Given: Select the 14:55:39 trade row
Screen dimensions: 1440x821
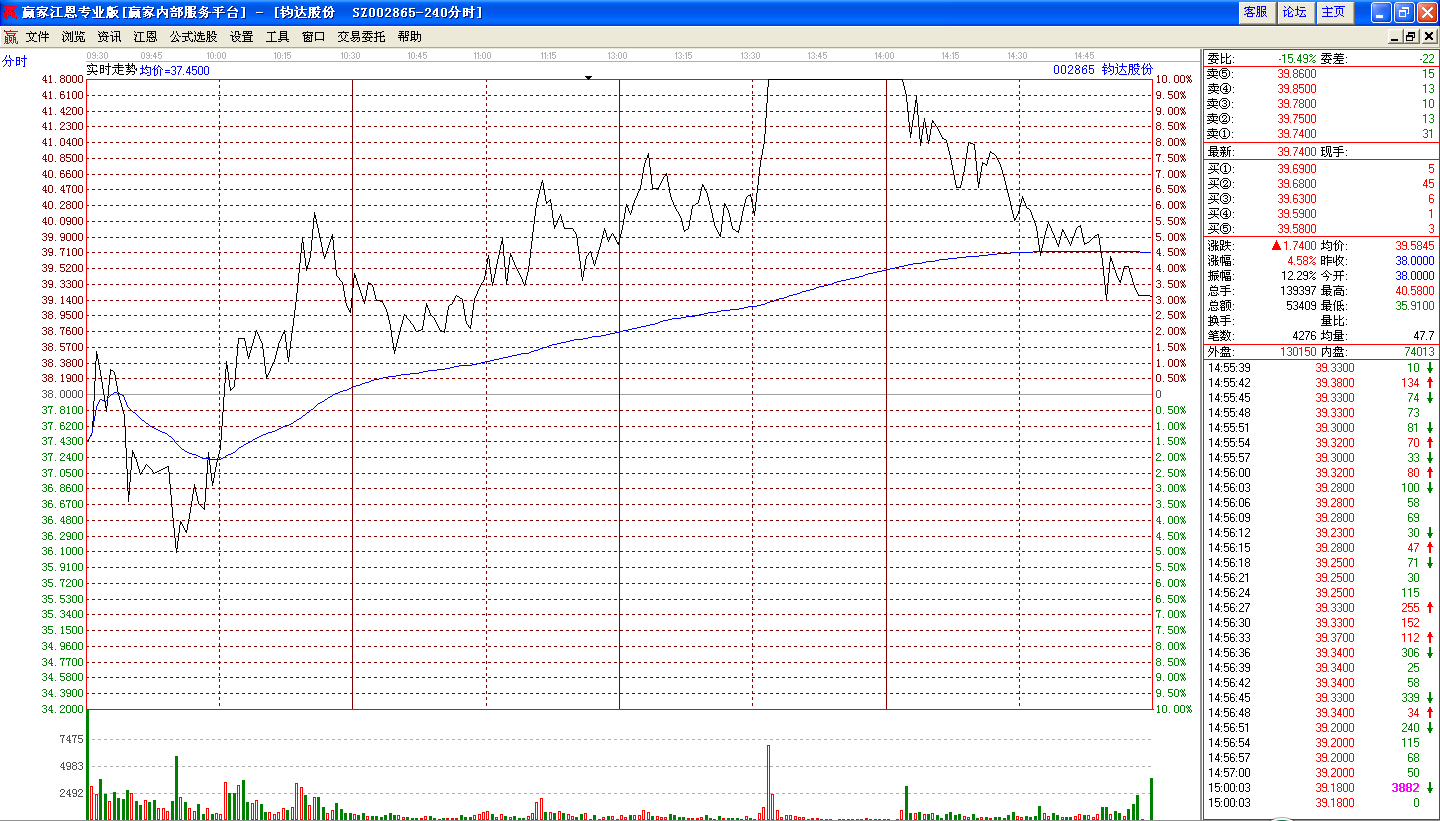Looking at the screenshot, I should (x=1320, y=368).
